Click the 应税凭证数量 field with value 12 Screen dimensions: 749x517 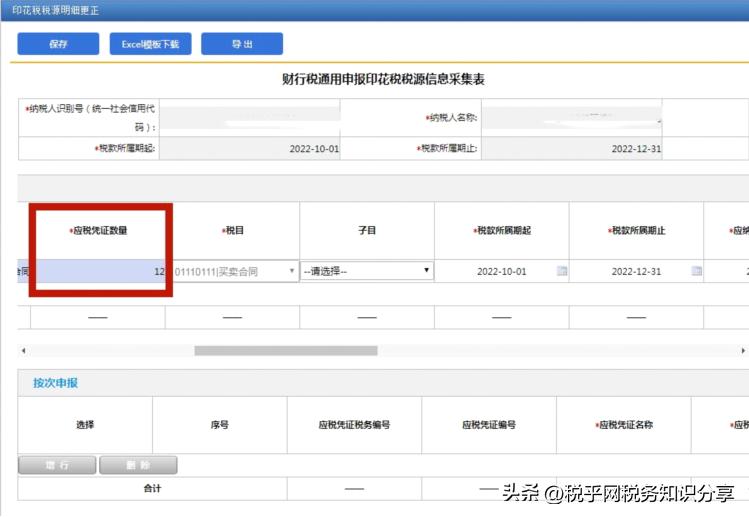coord(101,271)
